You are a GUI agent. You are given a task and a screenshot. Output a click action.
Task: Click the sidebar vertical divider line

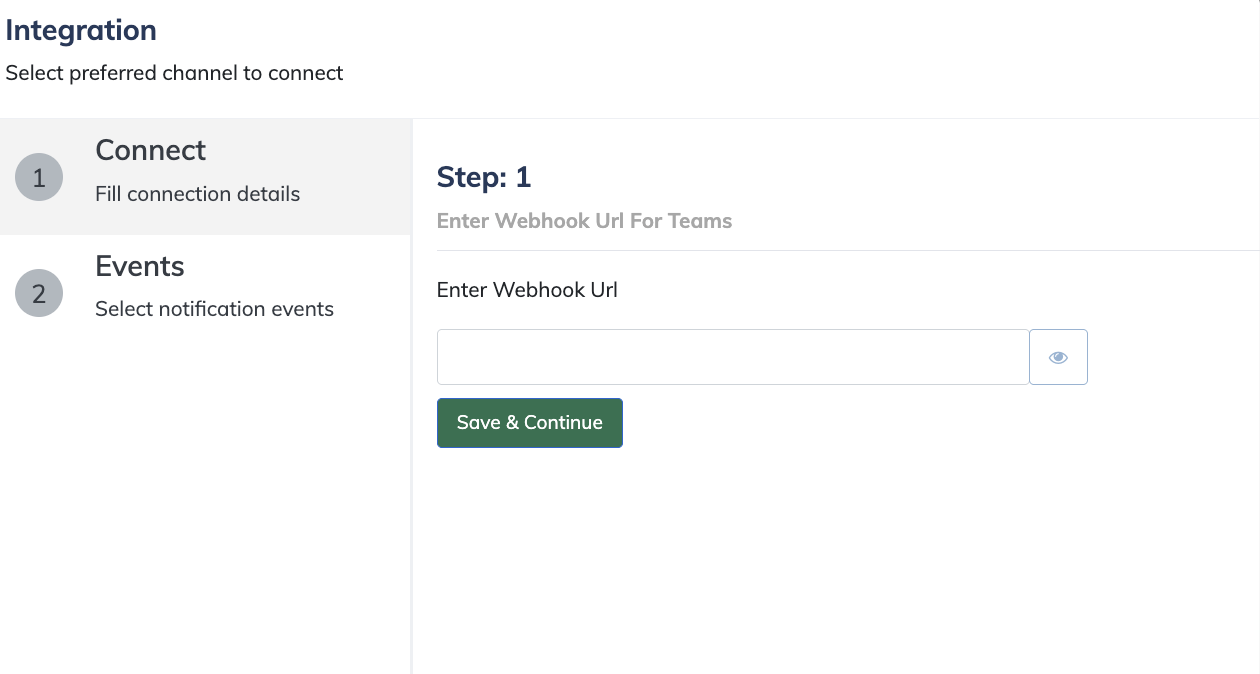click(412, 396)
